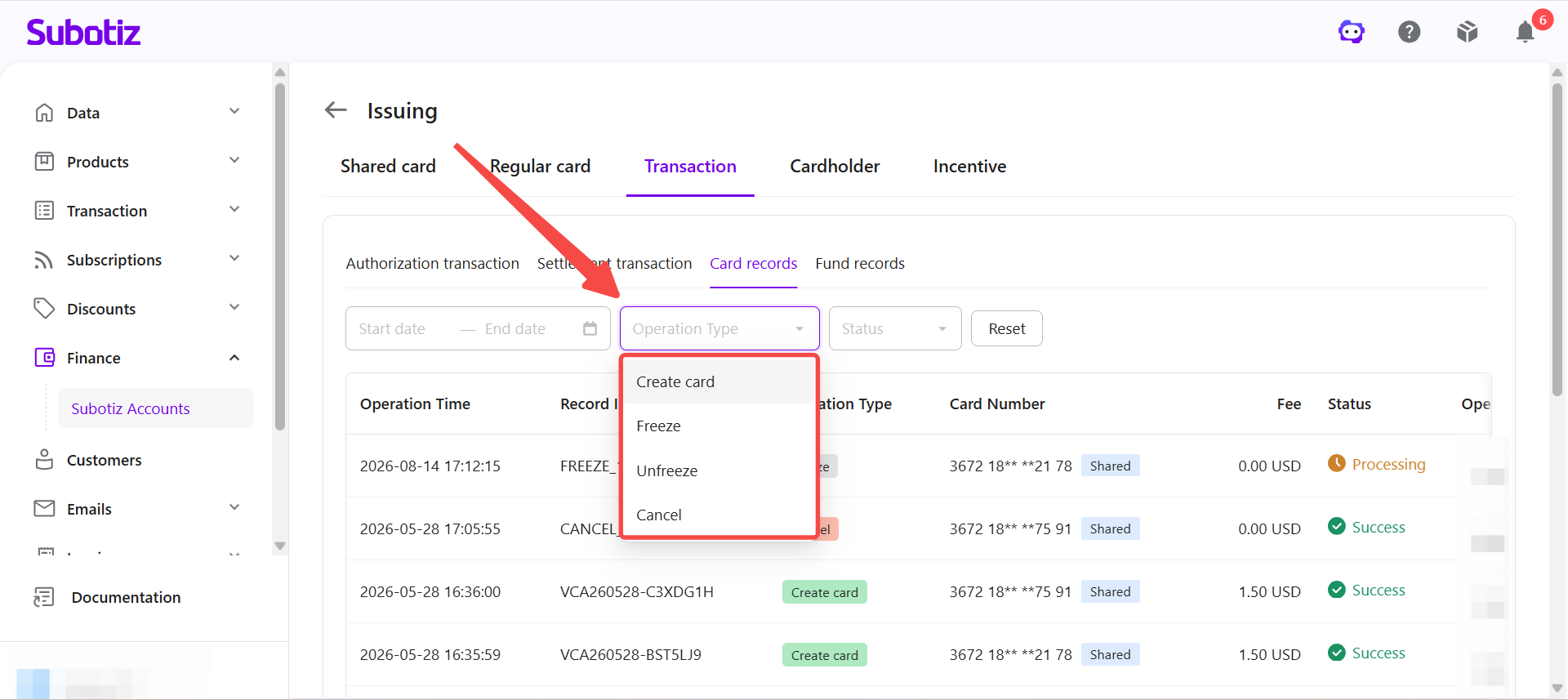Image resolution: width=1568 pixels, height=700 pixels.
Task: Select the Transaction top tab
Action: click(x=690, y=167)
